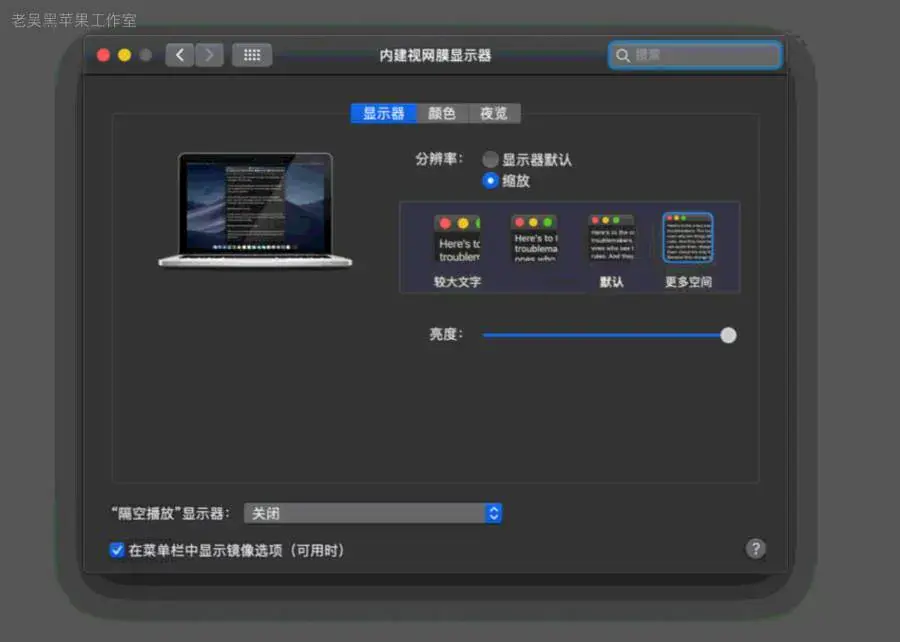Click the MacBook display preview image
Viewport: 900px width, 642px height.
[255, 210]
